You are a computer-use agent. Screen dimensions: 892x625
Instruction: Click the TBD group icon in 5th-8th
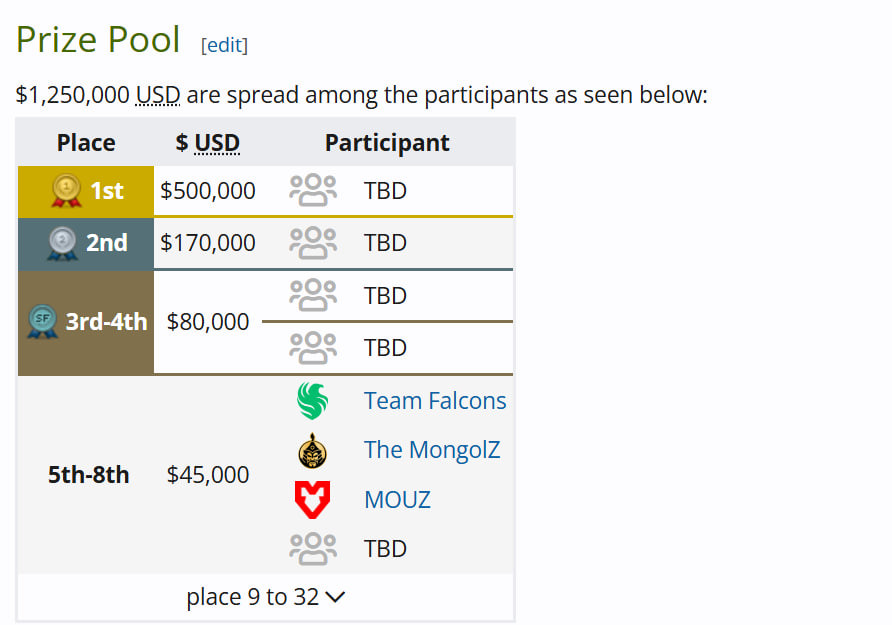tap(313, 548)
